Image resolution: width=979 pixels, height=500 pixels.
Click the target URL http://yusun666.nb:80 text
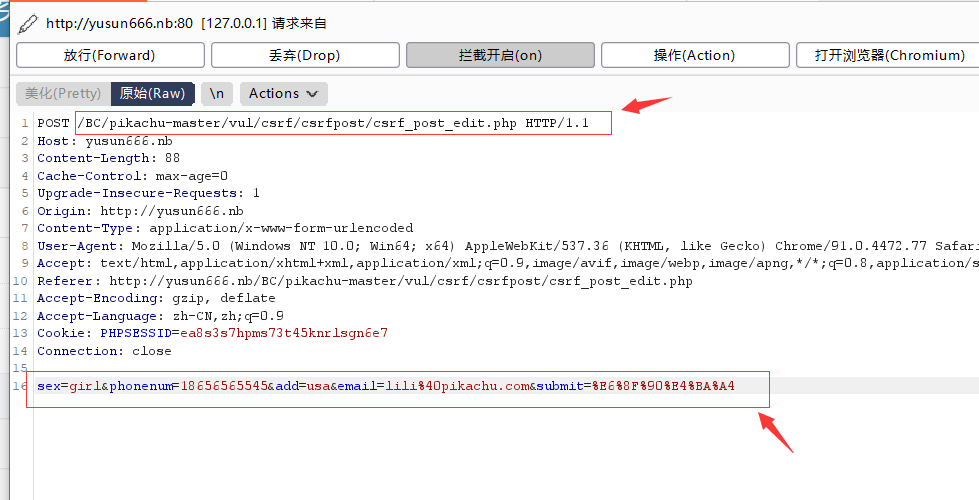pos(119,24)
